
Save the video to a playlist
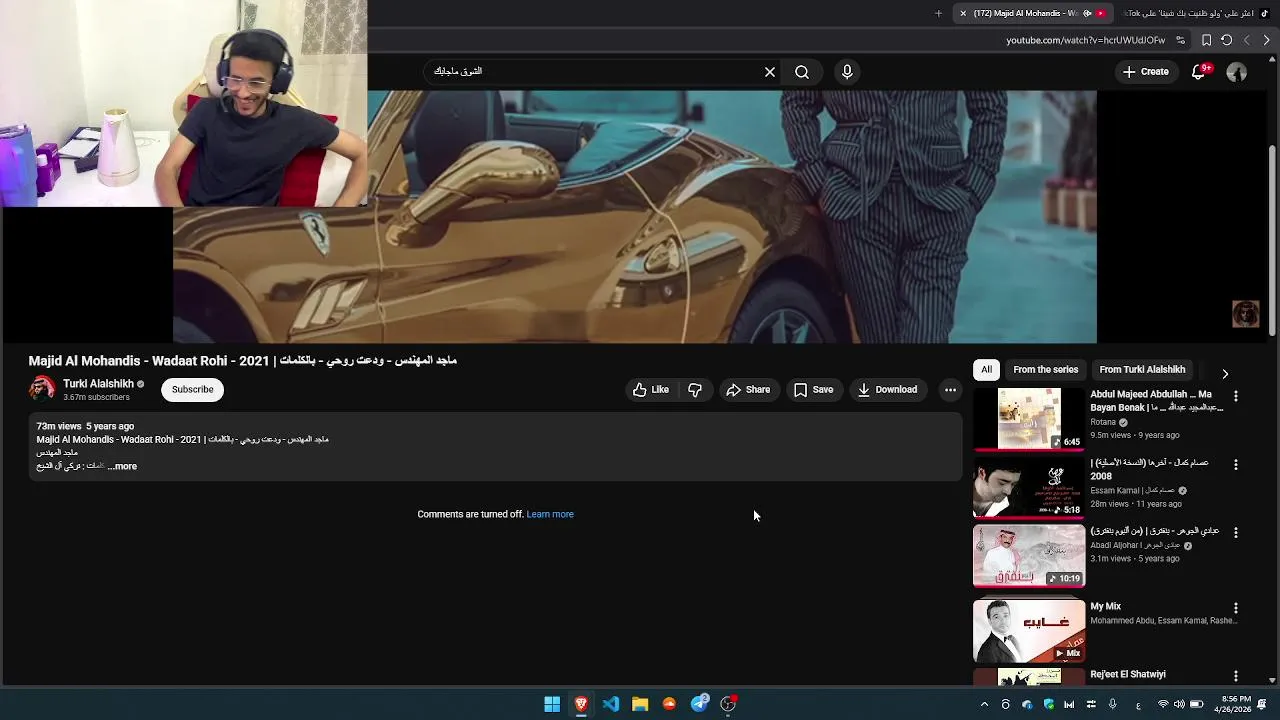pos(813,390)
